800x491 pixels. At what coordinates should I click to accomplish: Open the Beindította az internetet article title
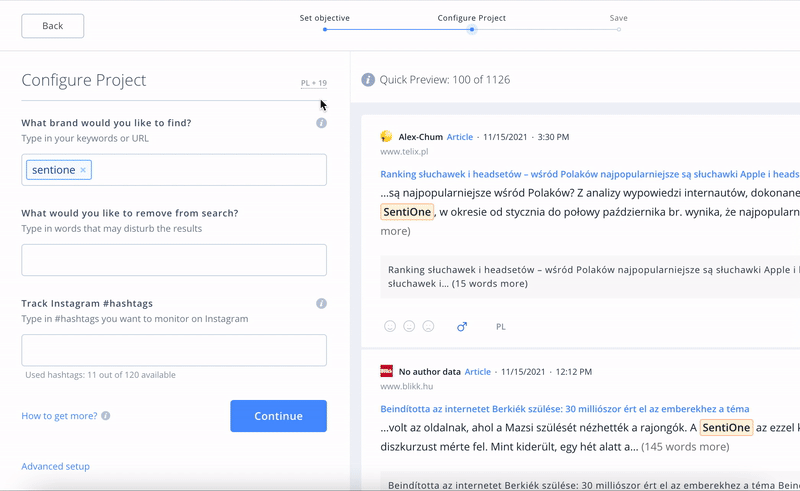[565, 409]
